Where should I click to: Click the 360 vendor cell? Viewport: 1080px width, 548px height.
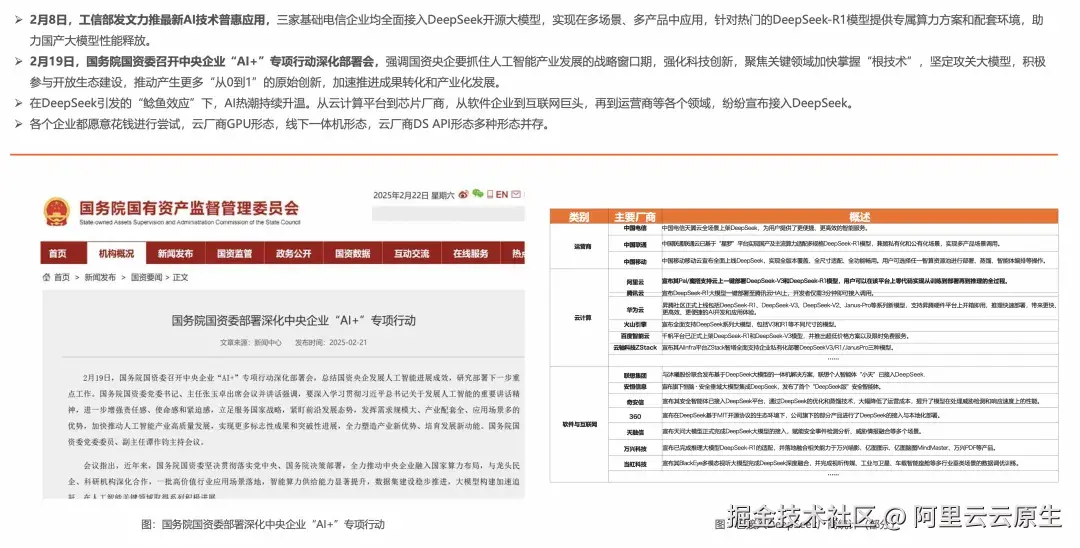635,417
